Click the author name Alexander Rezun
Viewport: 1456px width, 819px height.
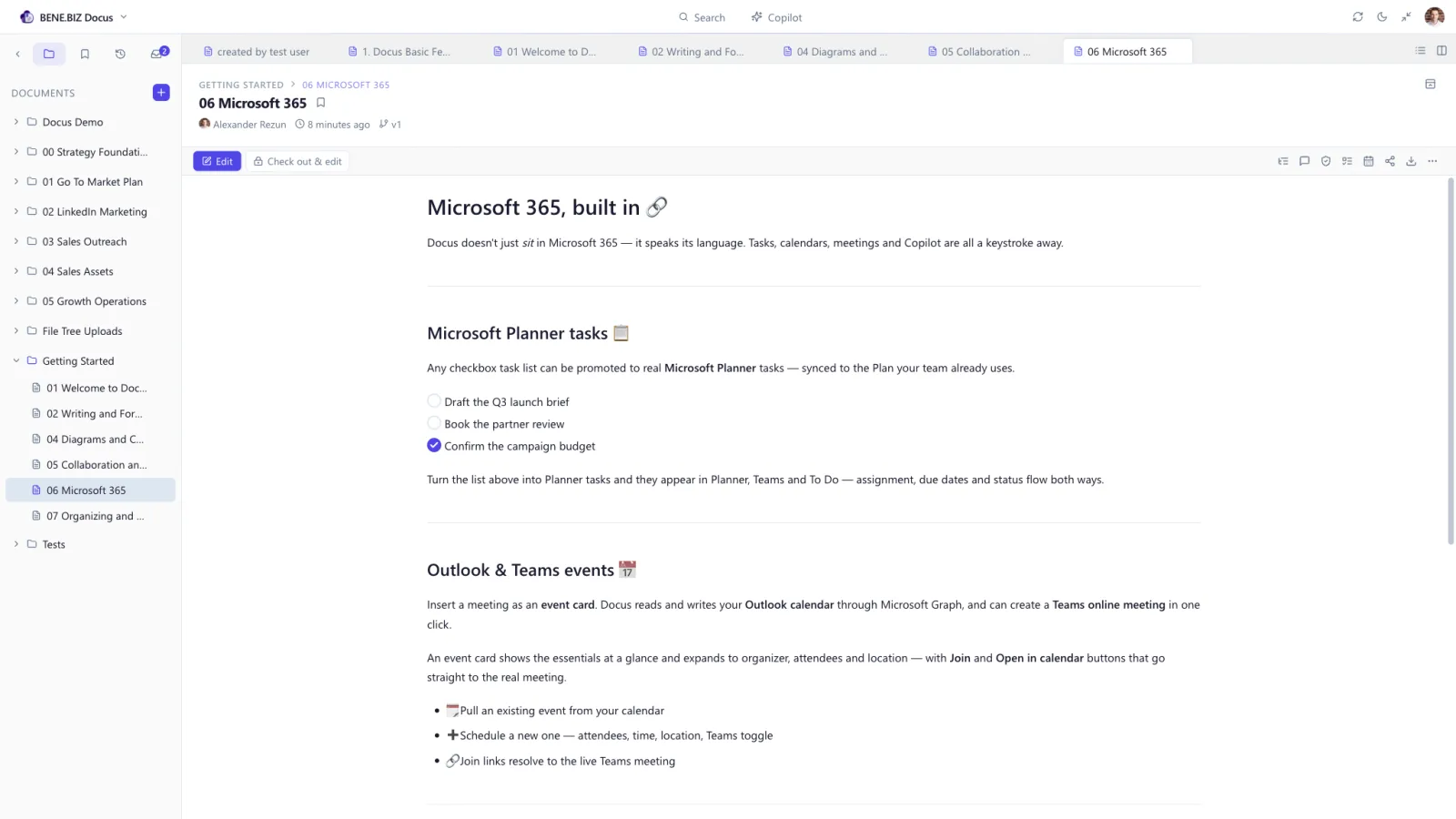(x=249, y=125)
